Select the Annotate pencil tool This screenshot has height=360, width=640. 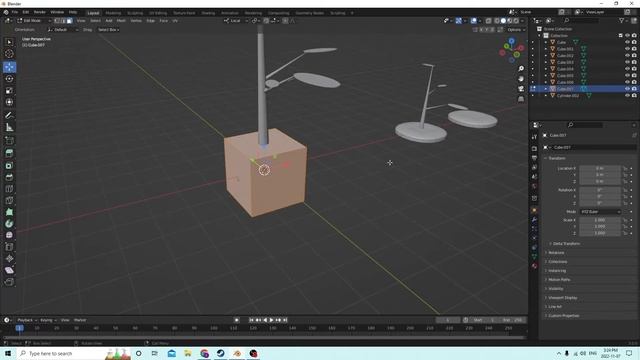[9, 116]
